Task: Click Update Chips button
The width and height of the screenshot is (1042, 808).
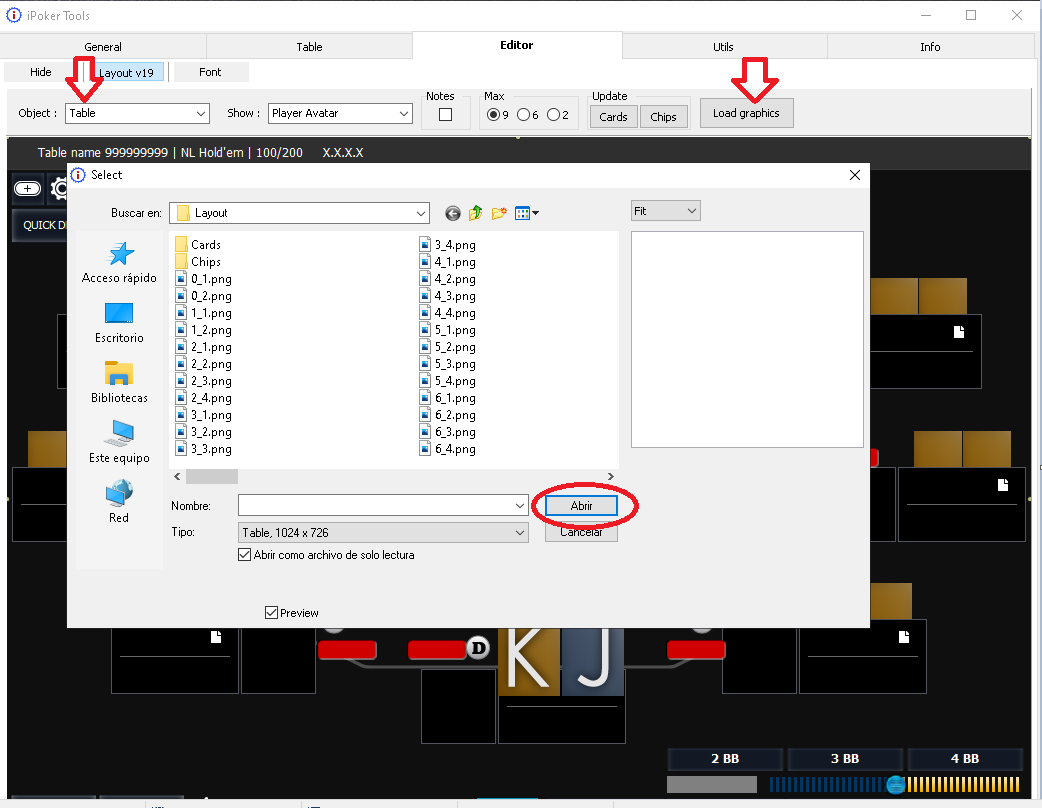Action: (x=663, y=117)
